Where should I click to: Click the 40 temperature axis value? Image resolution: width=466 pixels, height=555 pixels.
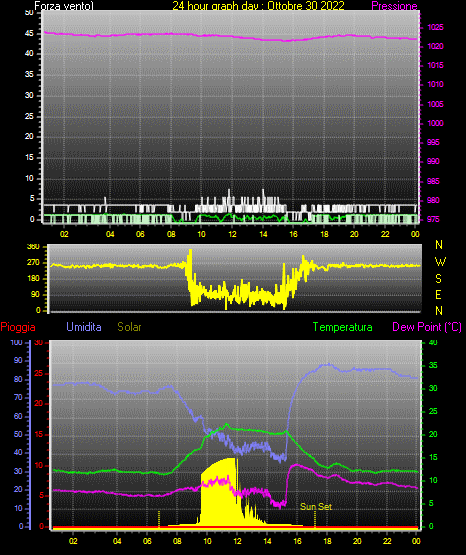pyautogui.click(x=433, y=342)
